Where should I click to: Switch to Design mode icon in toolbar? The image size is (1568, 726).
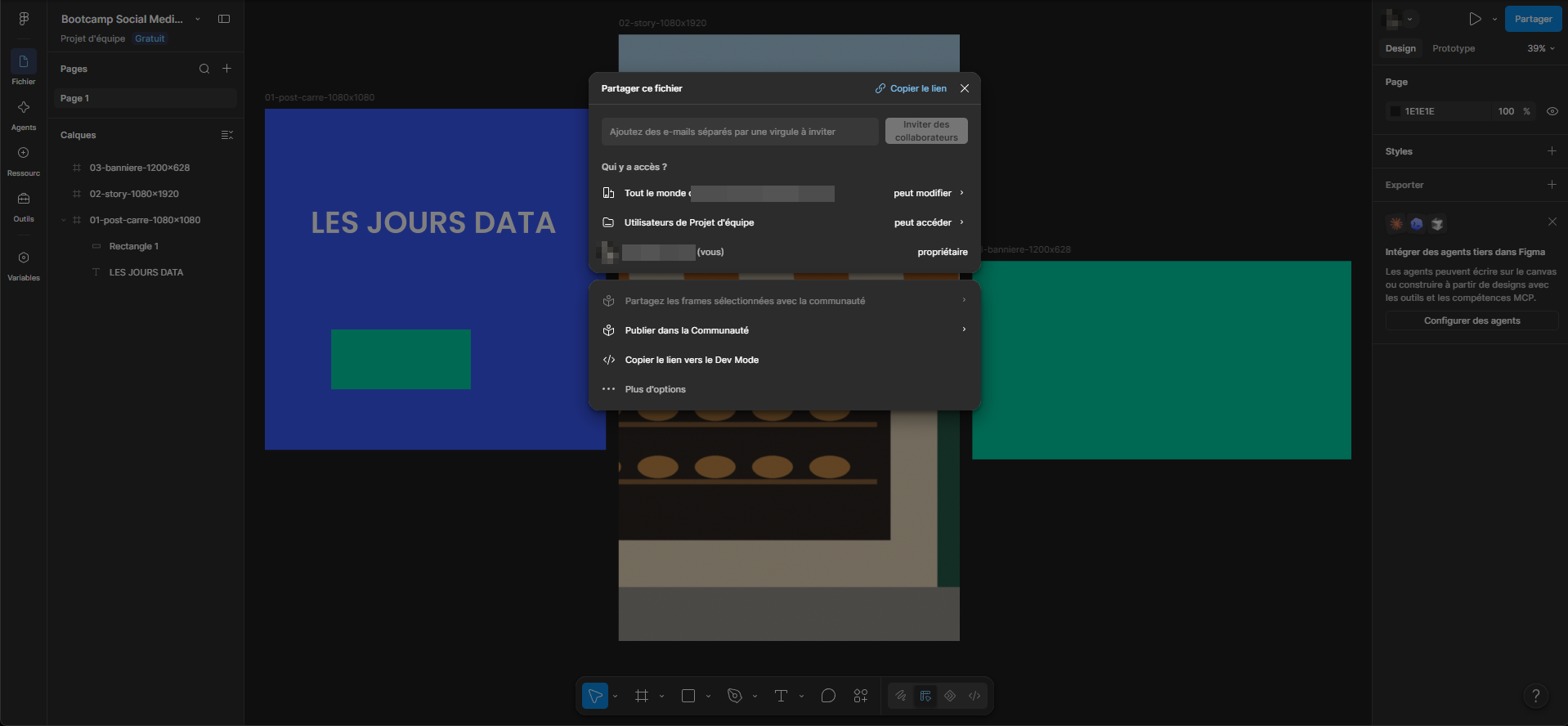point(925,696)
